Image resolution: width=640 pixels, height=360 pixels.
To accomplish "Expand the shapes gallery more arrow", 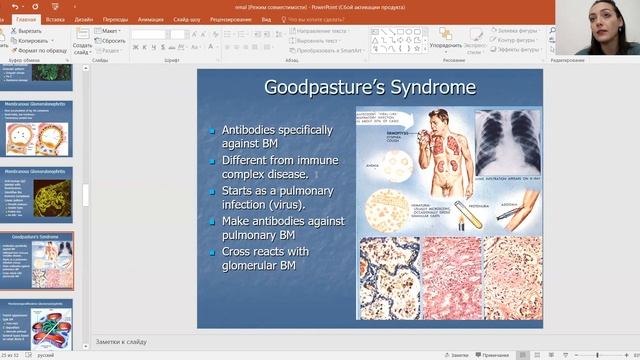I will tap(425, 49).
